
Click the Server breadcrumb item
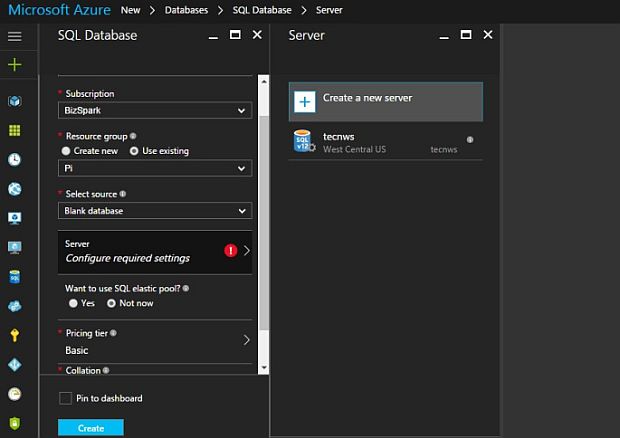[329, 10]
